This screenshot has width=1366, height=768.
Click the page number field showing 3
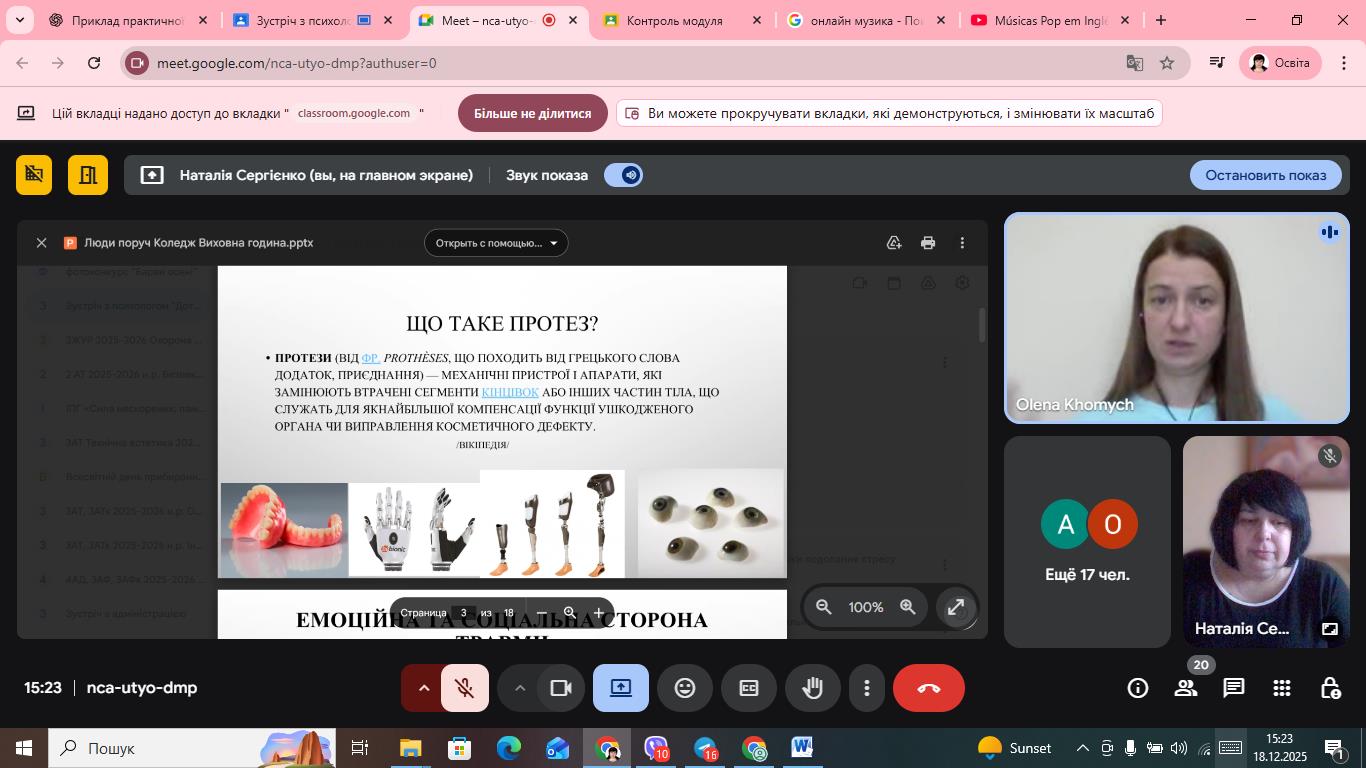pos(464,613)
